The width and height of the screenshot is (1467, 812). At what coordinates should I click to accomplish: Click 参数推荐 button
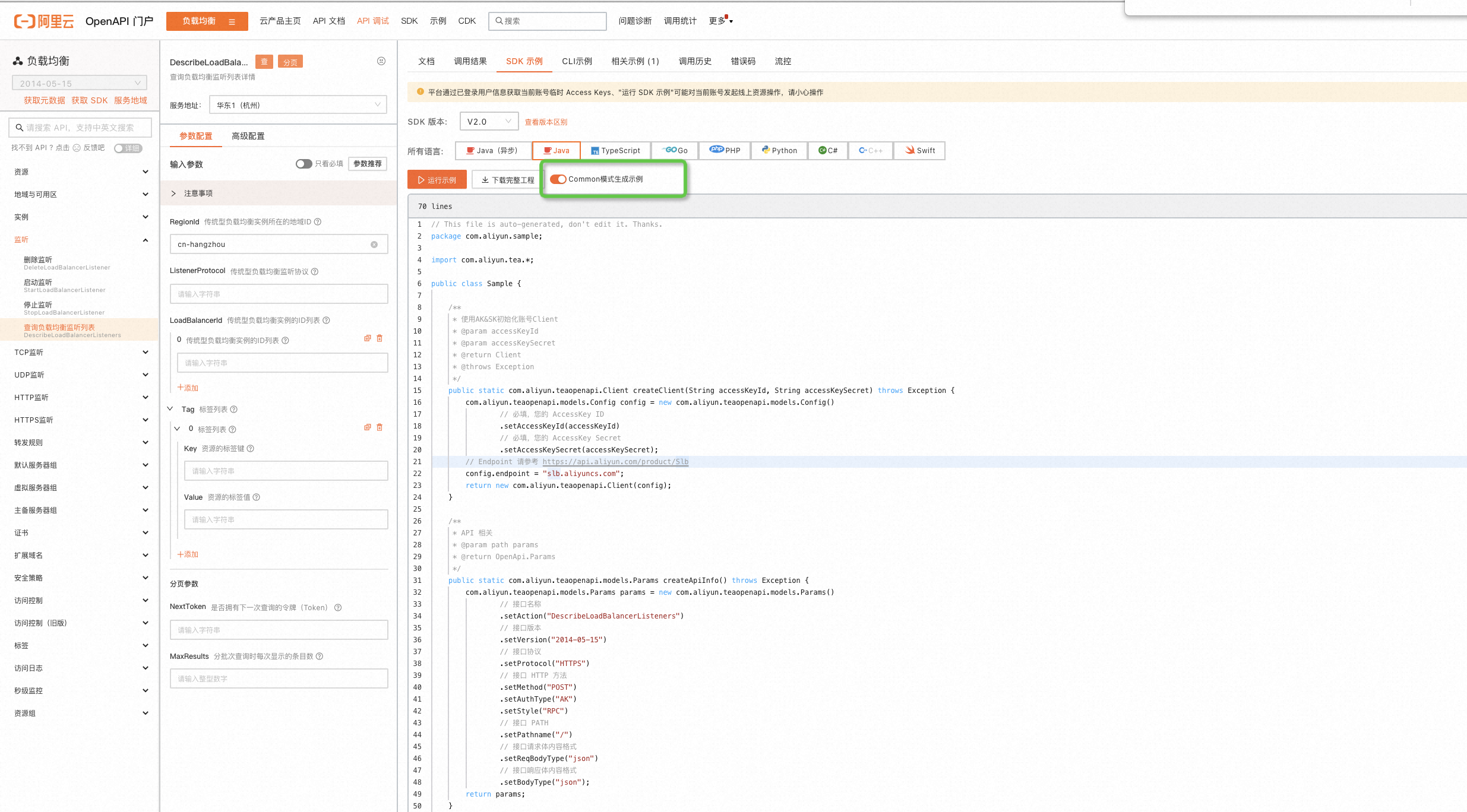(x=368, y=164)
